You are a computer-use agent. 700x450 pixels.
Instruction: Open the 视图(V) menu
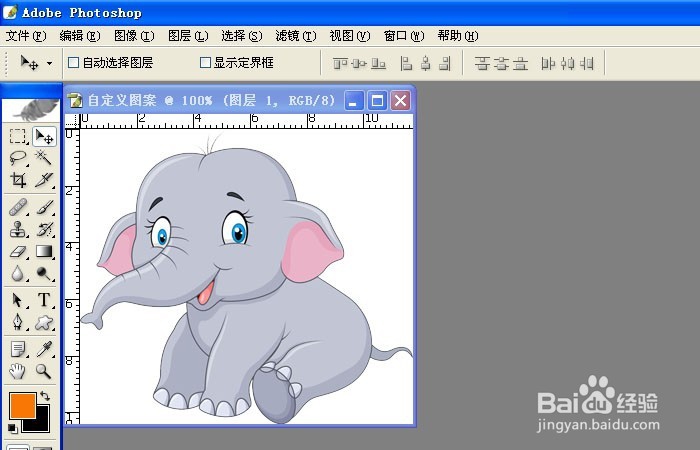click(350, 36)
